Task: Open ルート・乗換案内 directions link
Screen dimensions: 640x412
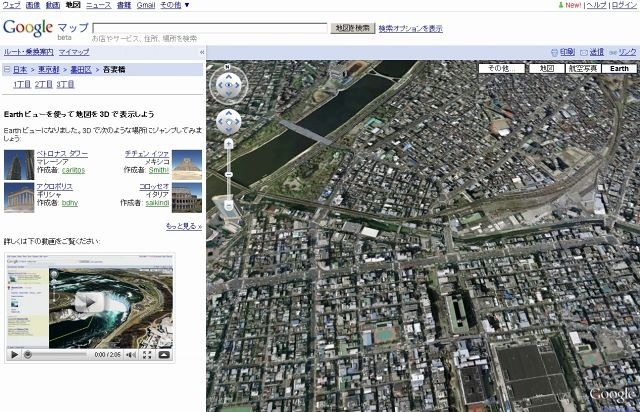Action: [x=29, y=52]
